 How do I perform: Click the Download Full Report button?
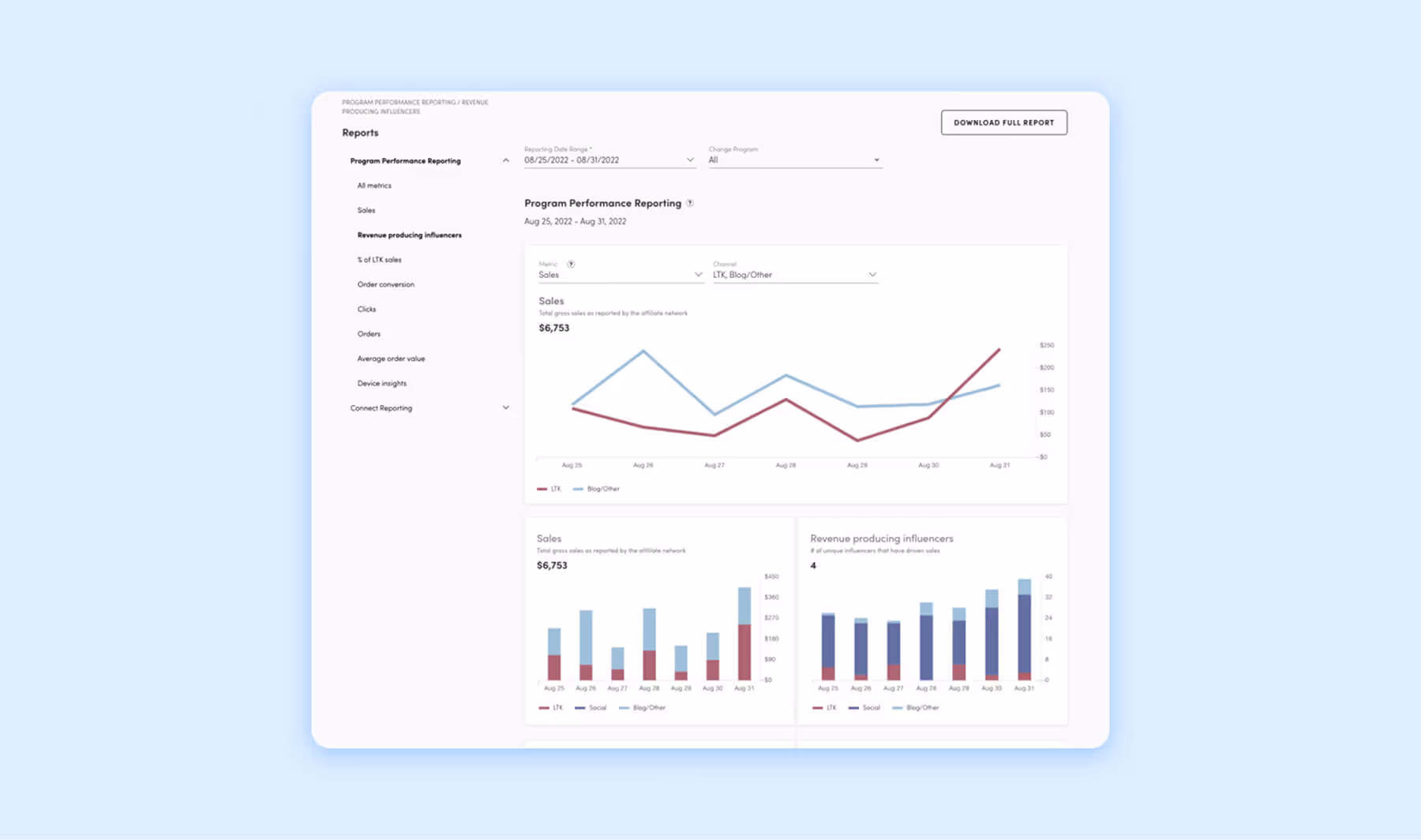pos(1003,122)
